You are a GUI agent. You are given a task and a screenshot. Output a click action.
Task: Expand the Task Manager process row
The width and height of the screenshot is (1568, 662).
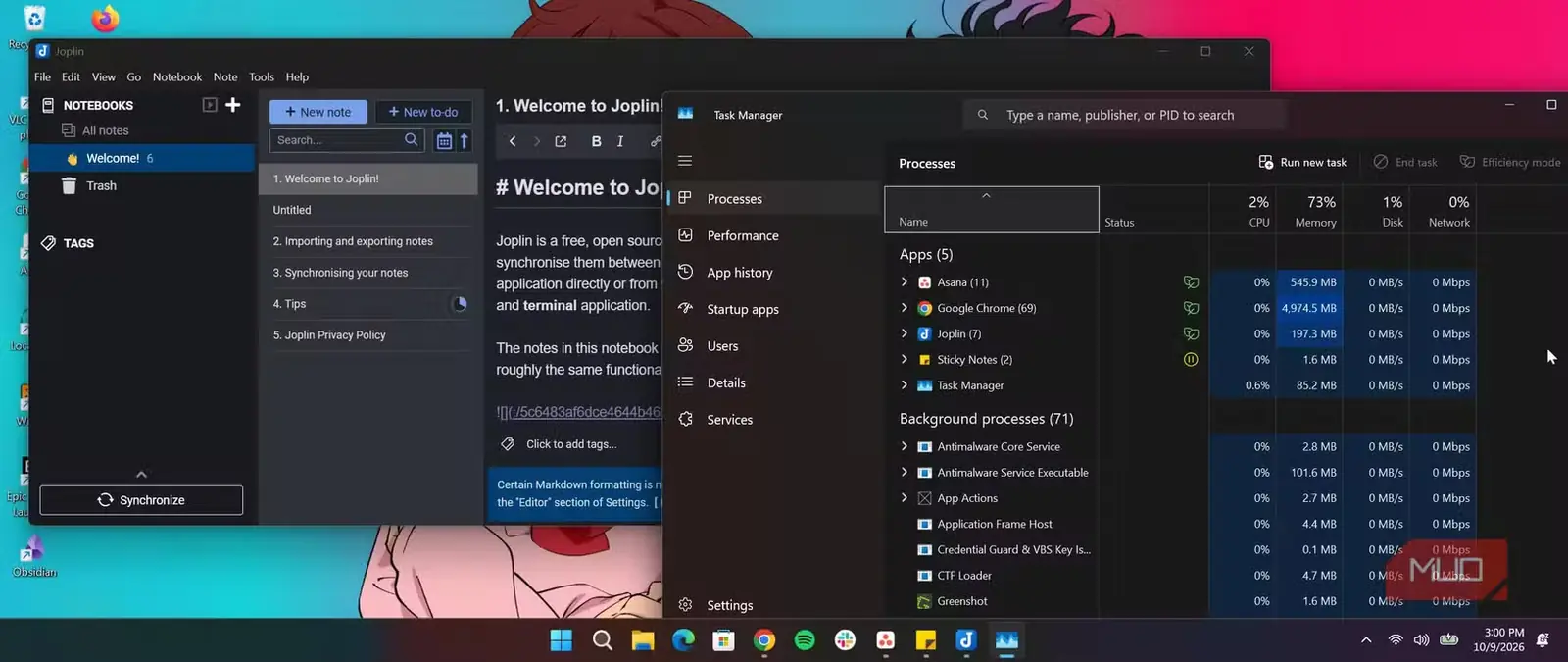point(905,385)
